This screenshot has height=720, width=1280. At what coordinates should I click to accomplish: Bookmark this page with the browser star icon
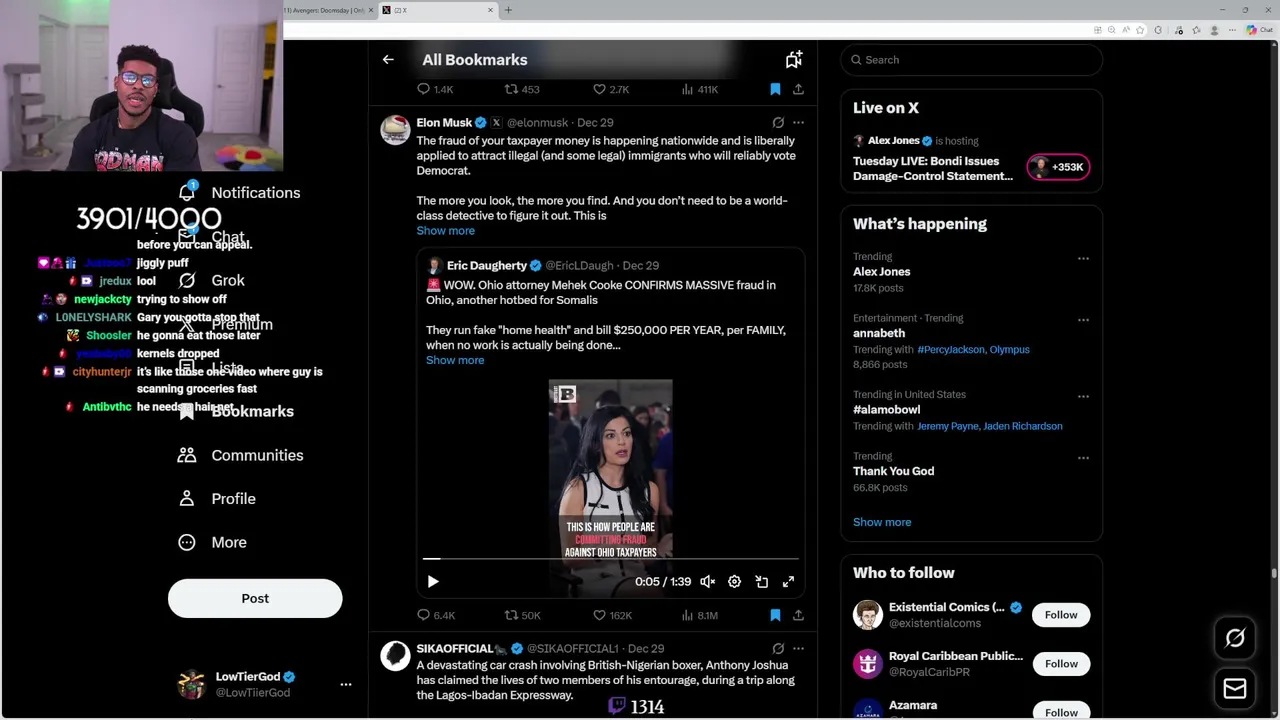point(1140,30)
